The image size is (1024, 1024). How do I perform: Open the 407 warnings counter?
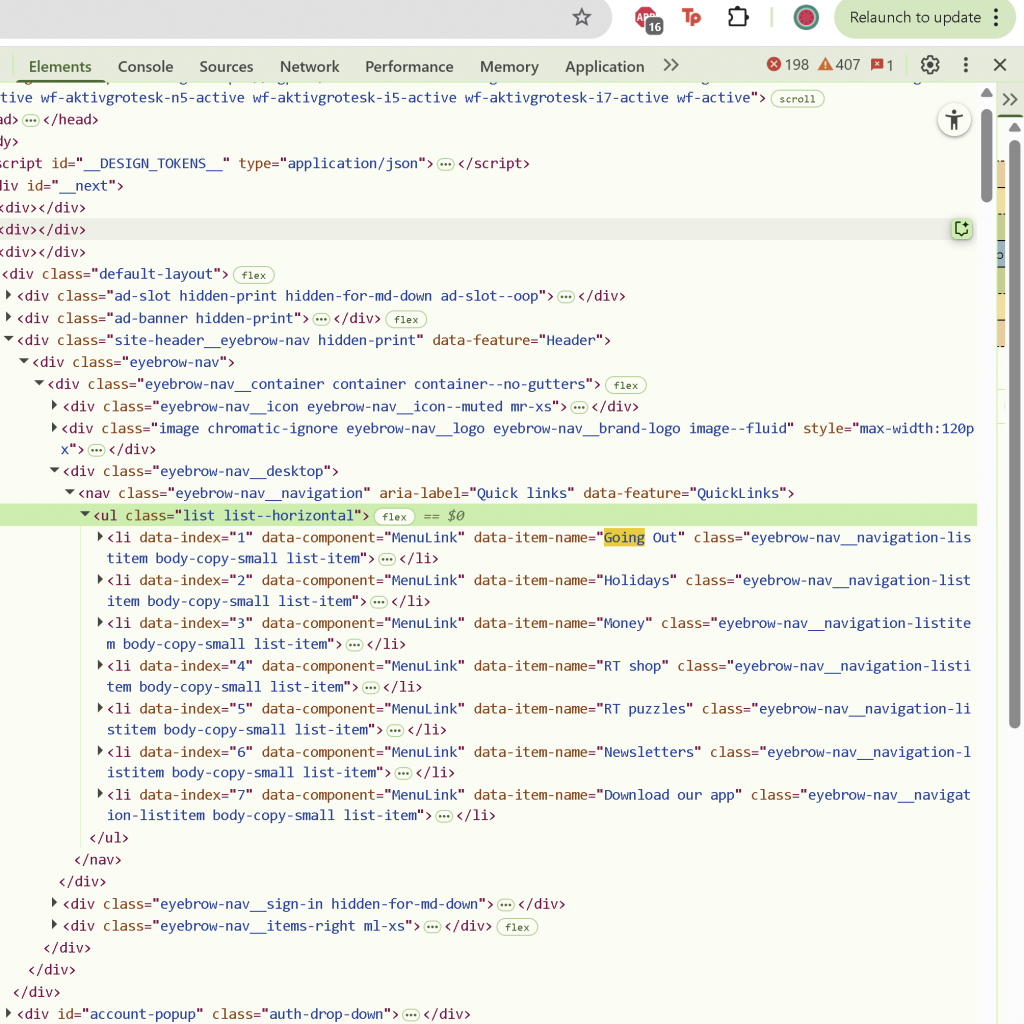(839, 65)
